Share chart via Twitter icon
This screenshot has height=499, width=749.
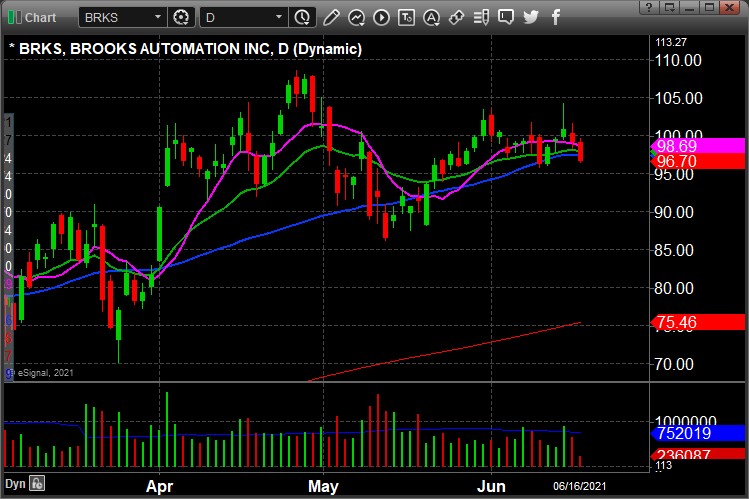pyautogui.click(x=531, y=18)
